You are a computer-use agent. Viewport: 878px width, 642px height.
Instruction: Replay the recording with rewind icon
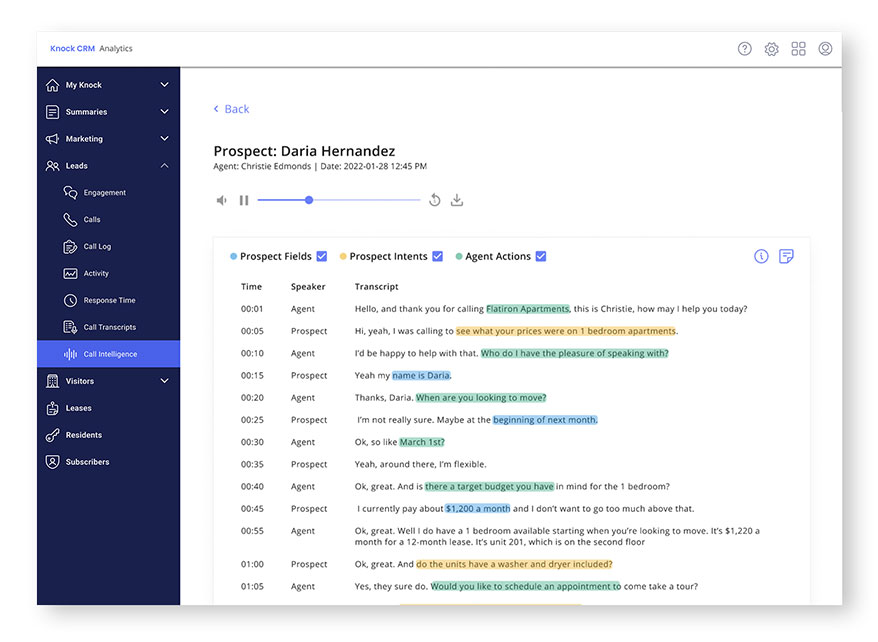(x=435, y=200)
